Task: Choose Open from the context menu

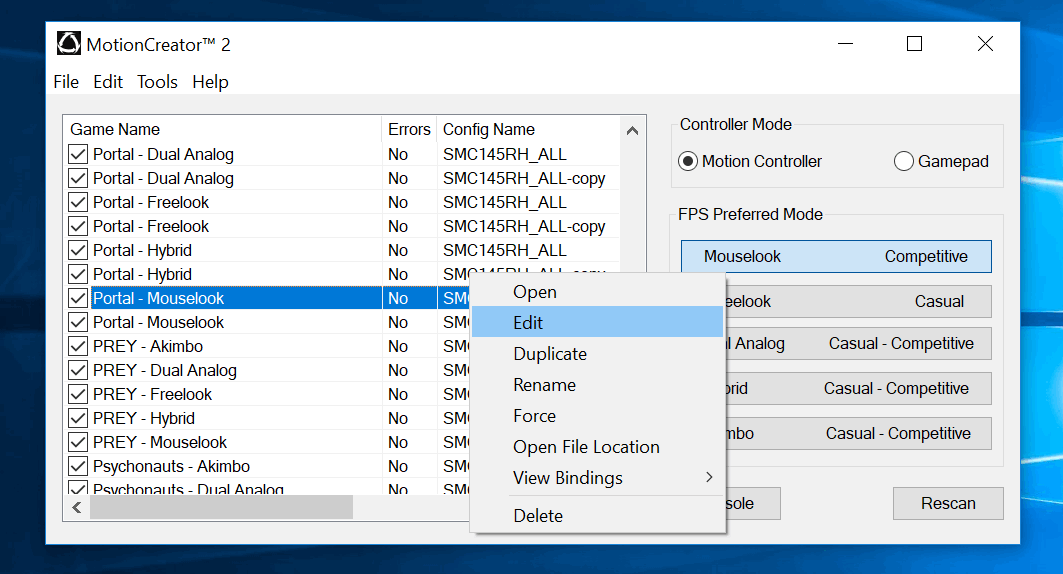Action: point(597,292)
